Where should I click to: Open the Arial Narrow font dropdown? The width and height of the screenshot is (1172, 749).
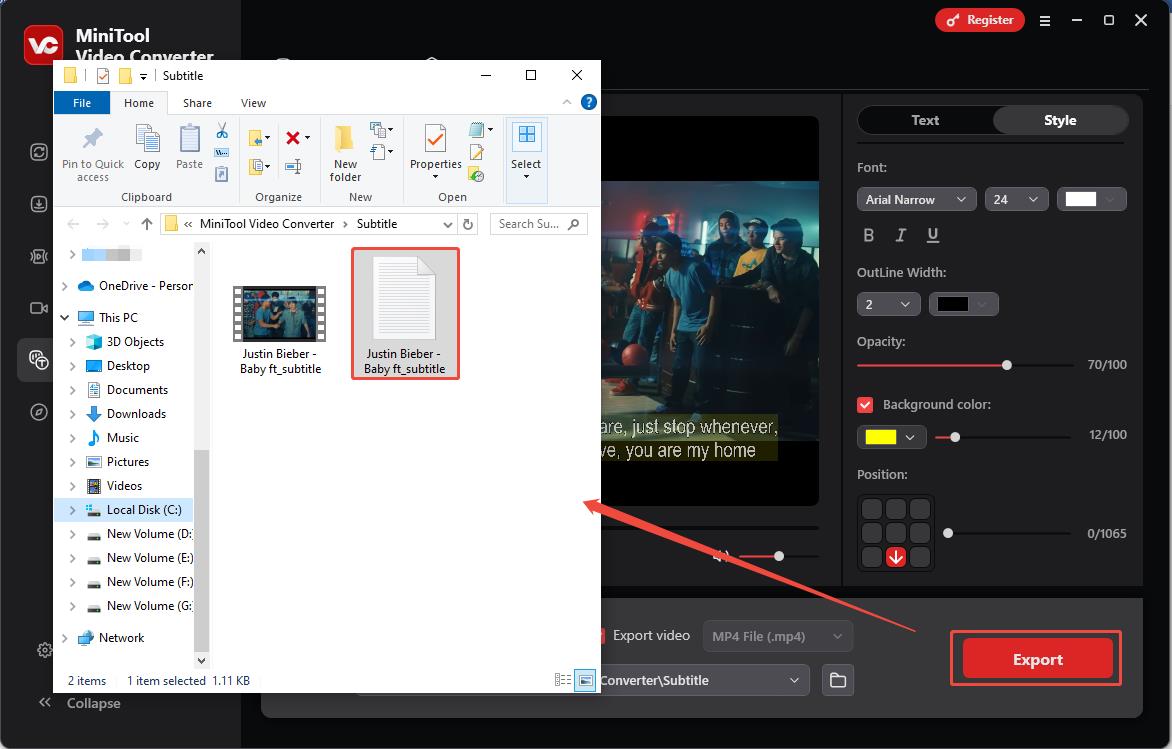[x=916, y=200]
